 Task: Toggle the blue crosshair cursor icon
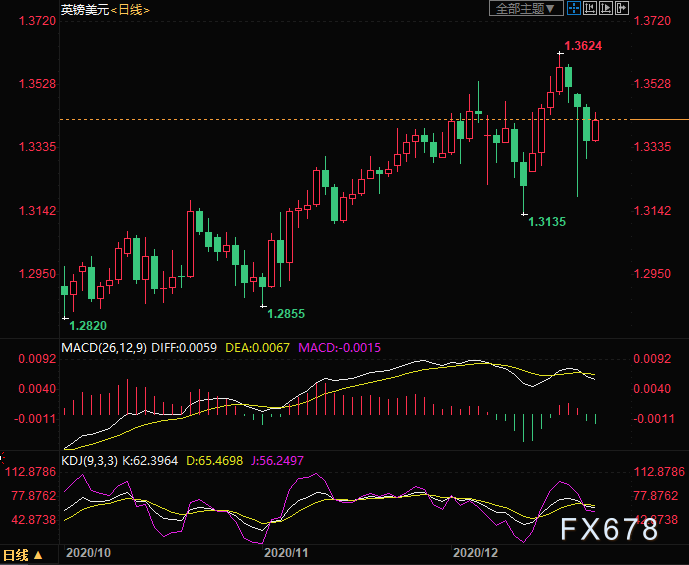(x=575, y=8)
